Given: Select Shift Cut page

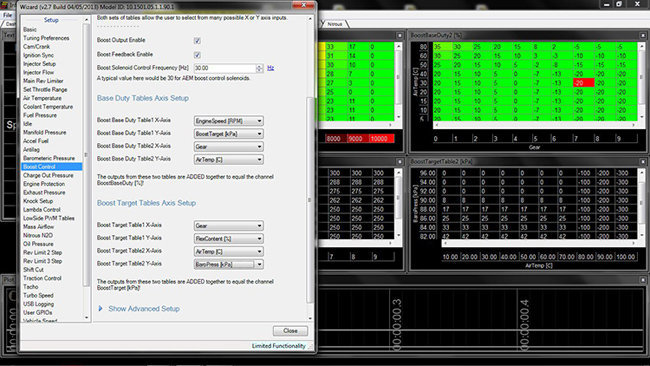Looking at the screenshot, I should [x=33, y=270].
